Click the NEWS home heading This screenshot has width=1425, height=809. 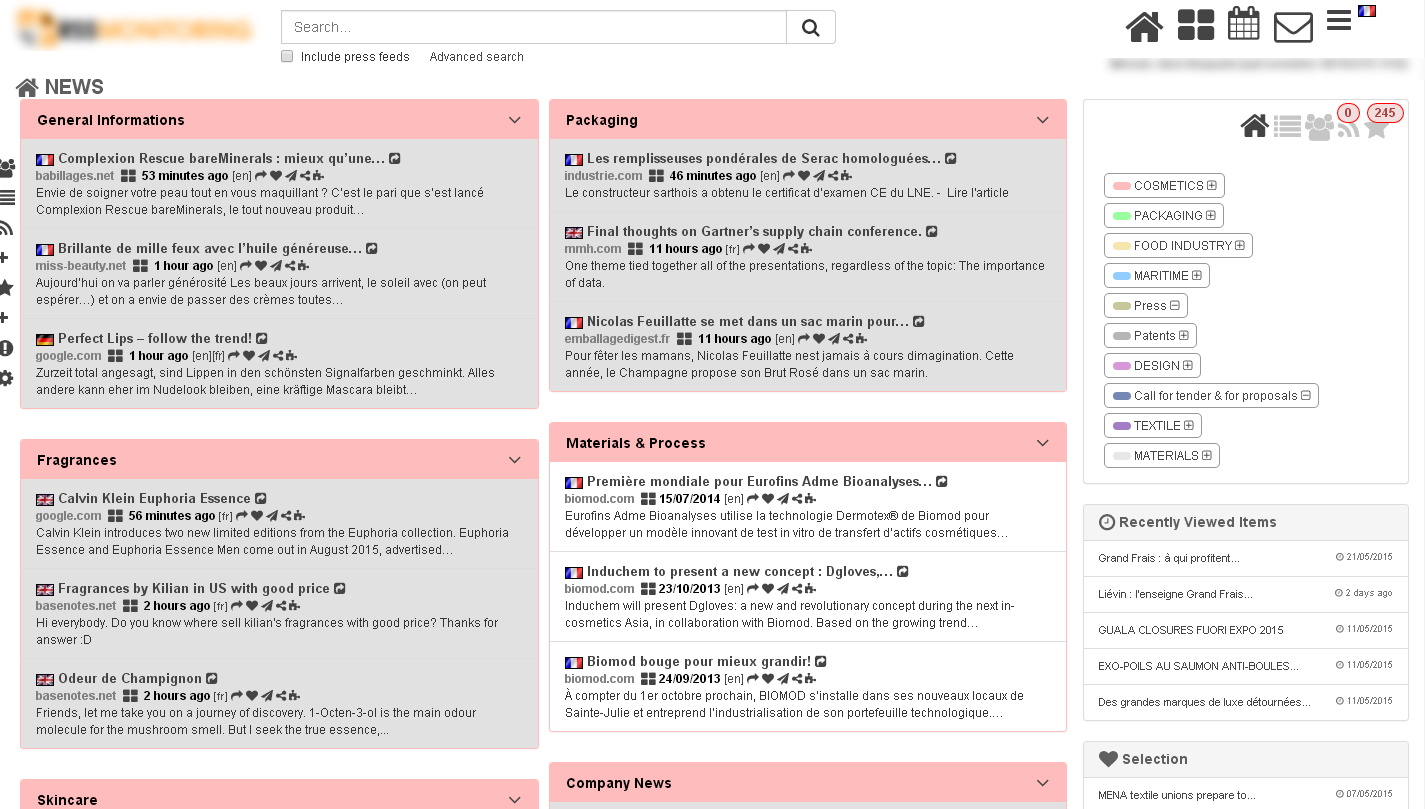(60, 87)
